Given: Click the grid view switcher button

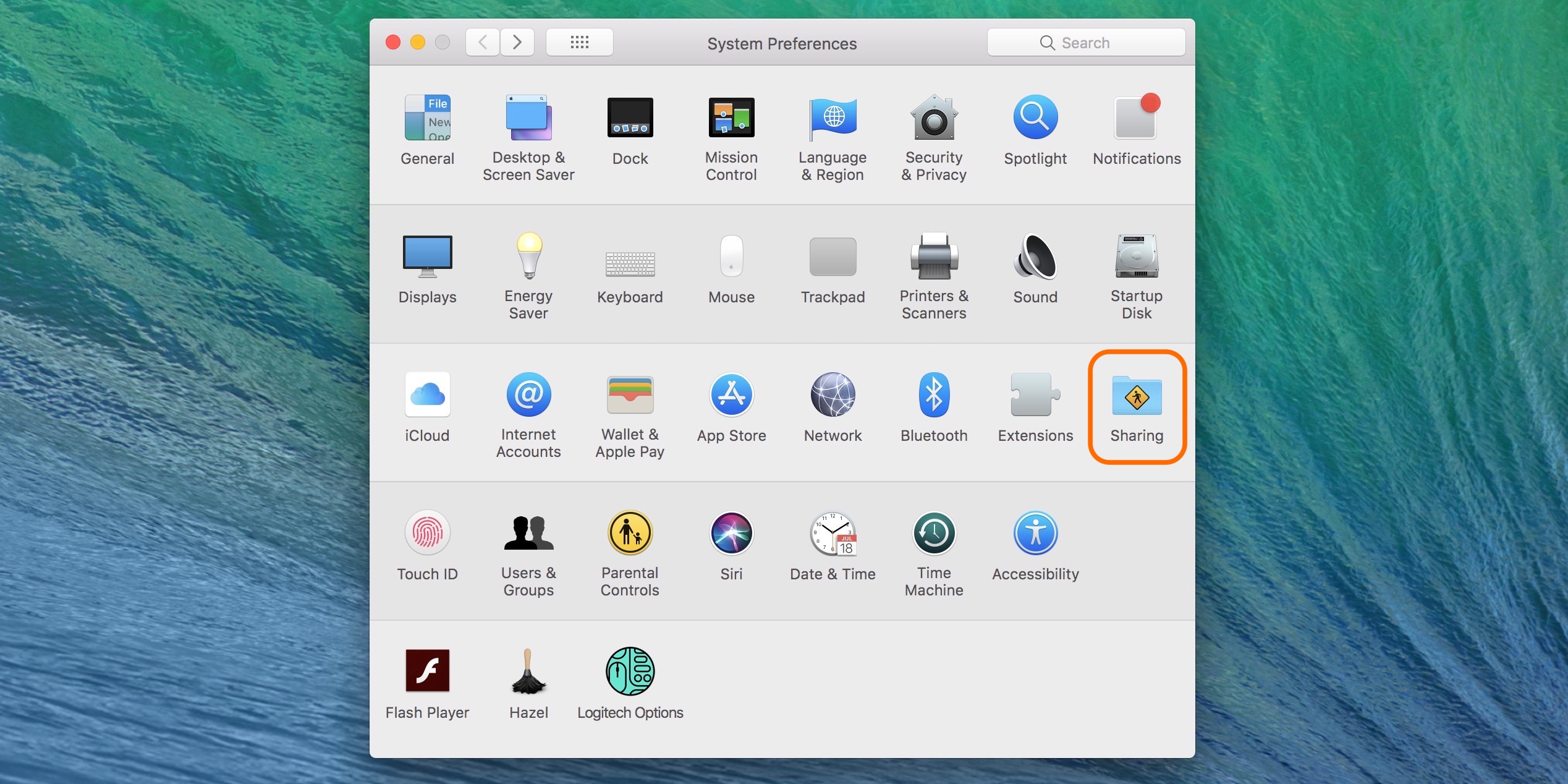Looking at the screenshot, I should click(580, 43).
